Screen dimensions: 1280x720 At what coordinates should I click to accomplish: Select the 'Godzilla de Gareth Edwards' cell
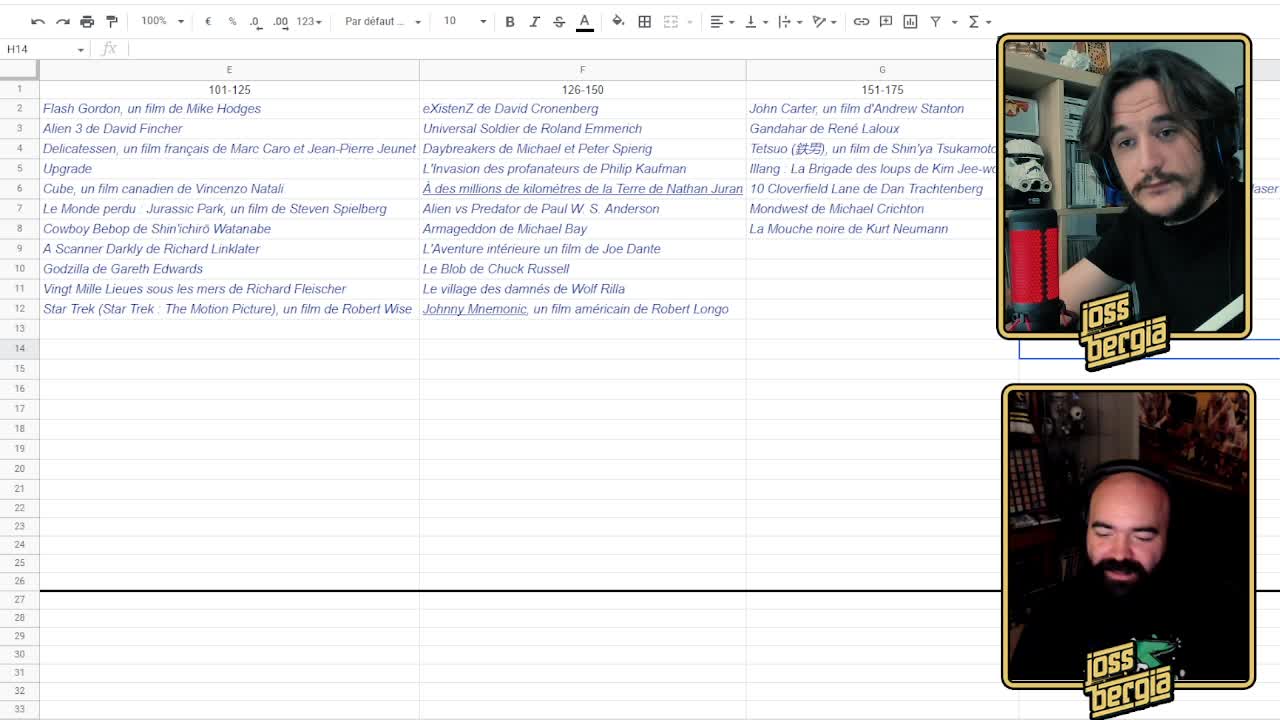pyautogui.click(x=229, y=269)
